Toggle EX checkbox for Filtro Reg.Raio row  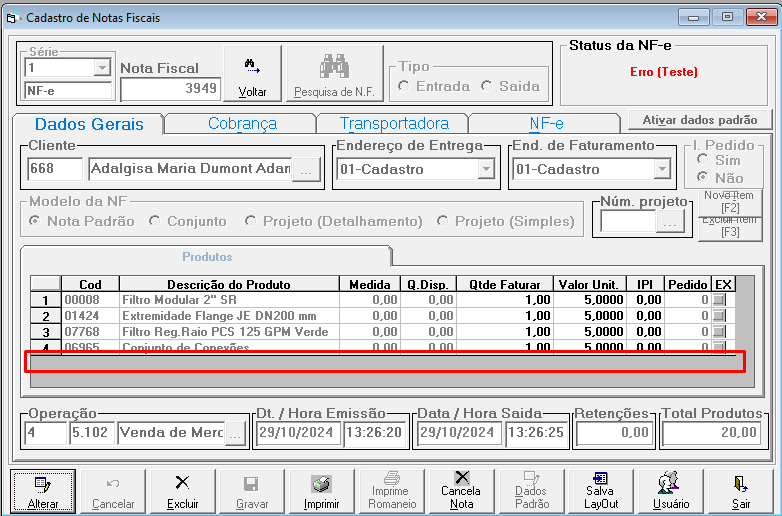(719, 332)
